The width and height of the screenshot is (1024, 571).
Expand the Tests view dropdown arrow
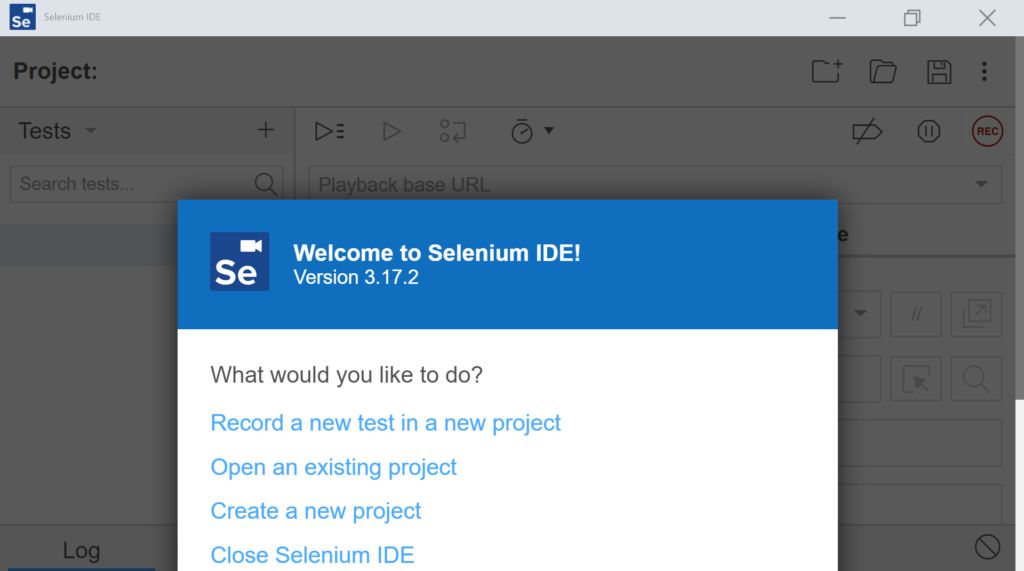[x=91, y=131]
